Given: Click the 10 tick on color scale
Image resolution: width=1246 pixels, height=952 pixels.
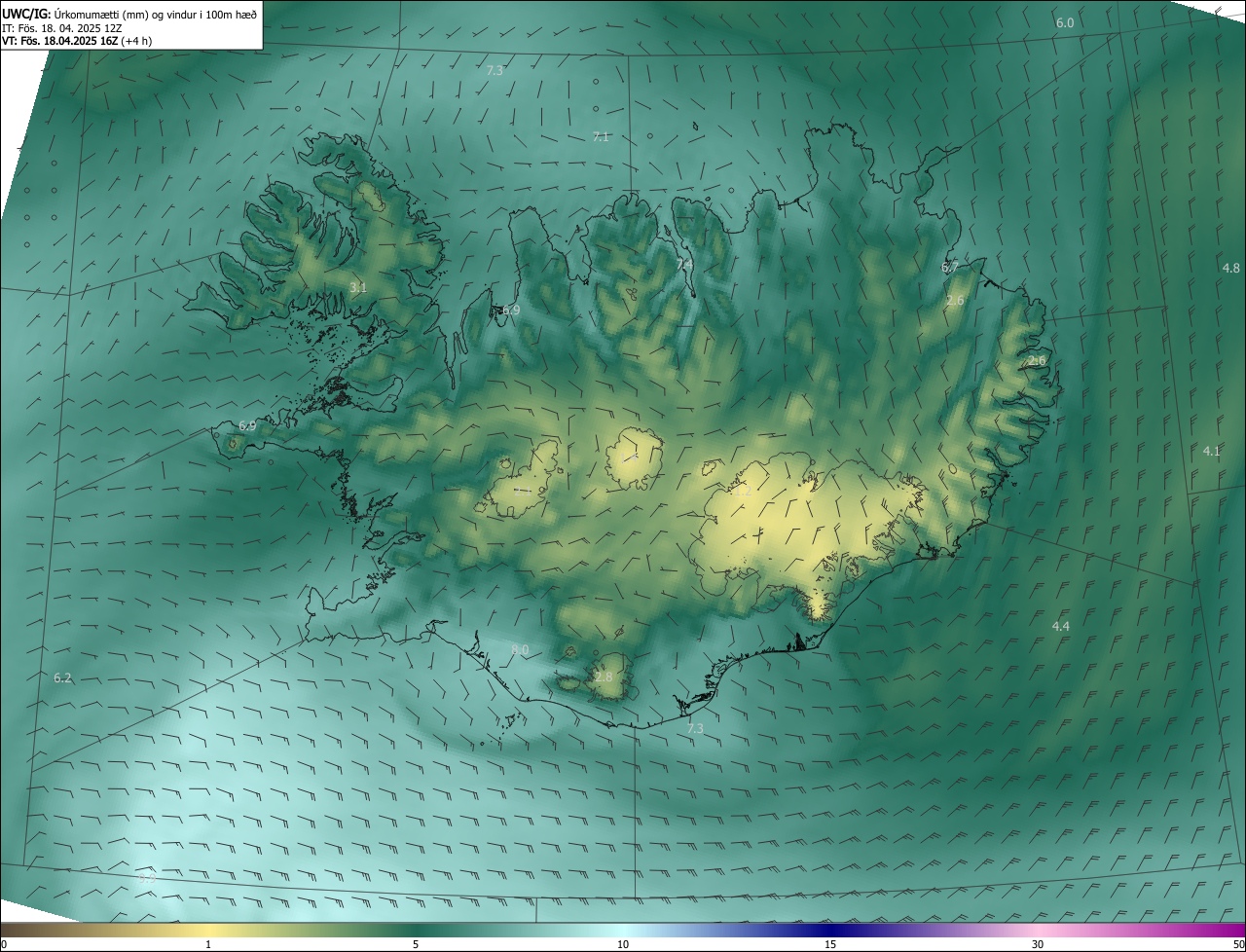Looking at the screenshot, I should (623, 944).
